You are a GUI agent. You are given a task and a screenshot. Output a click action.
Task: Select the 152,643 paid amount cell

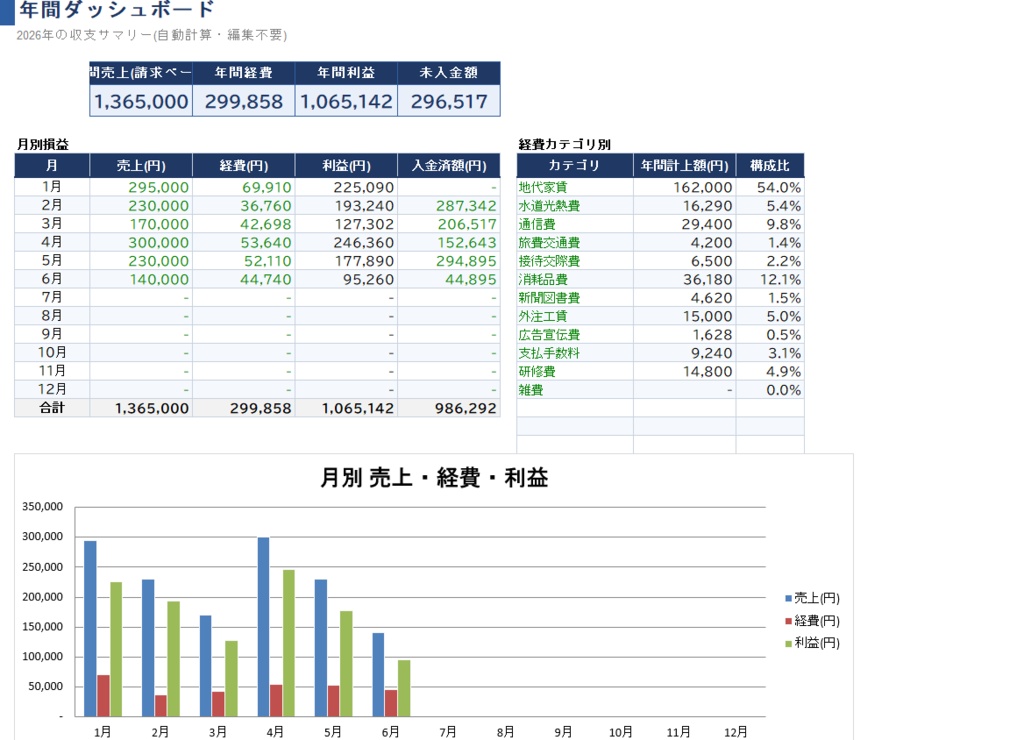click(x=449, y=242)
